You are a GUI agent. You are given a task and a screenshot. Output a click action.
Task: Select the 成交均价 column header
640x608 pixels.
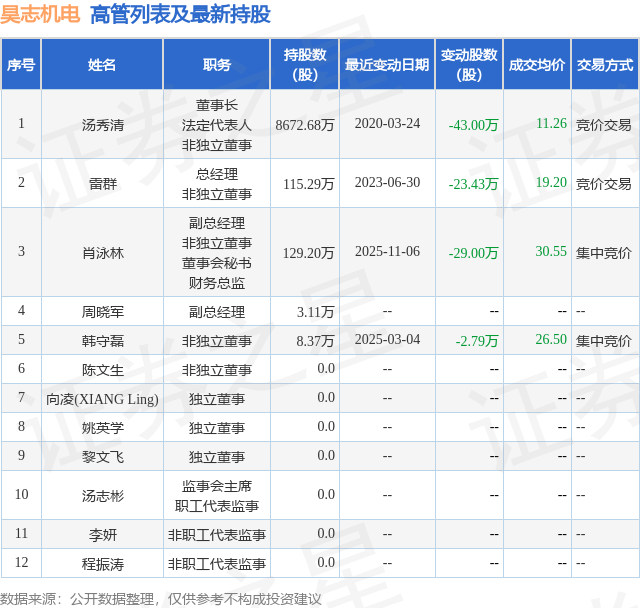pyautogui.click(x=537, y=64)
